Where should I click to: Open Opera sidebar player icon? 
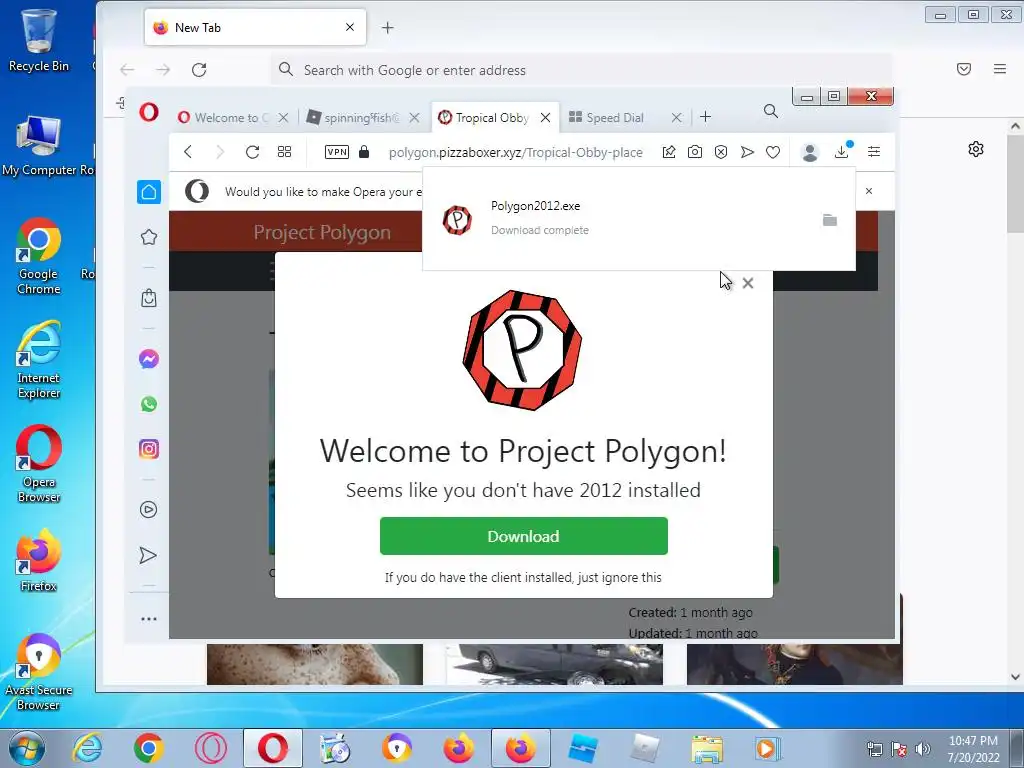149,509
